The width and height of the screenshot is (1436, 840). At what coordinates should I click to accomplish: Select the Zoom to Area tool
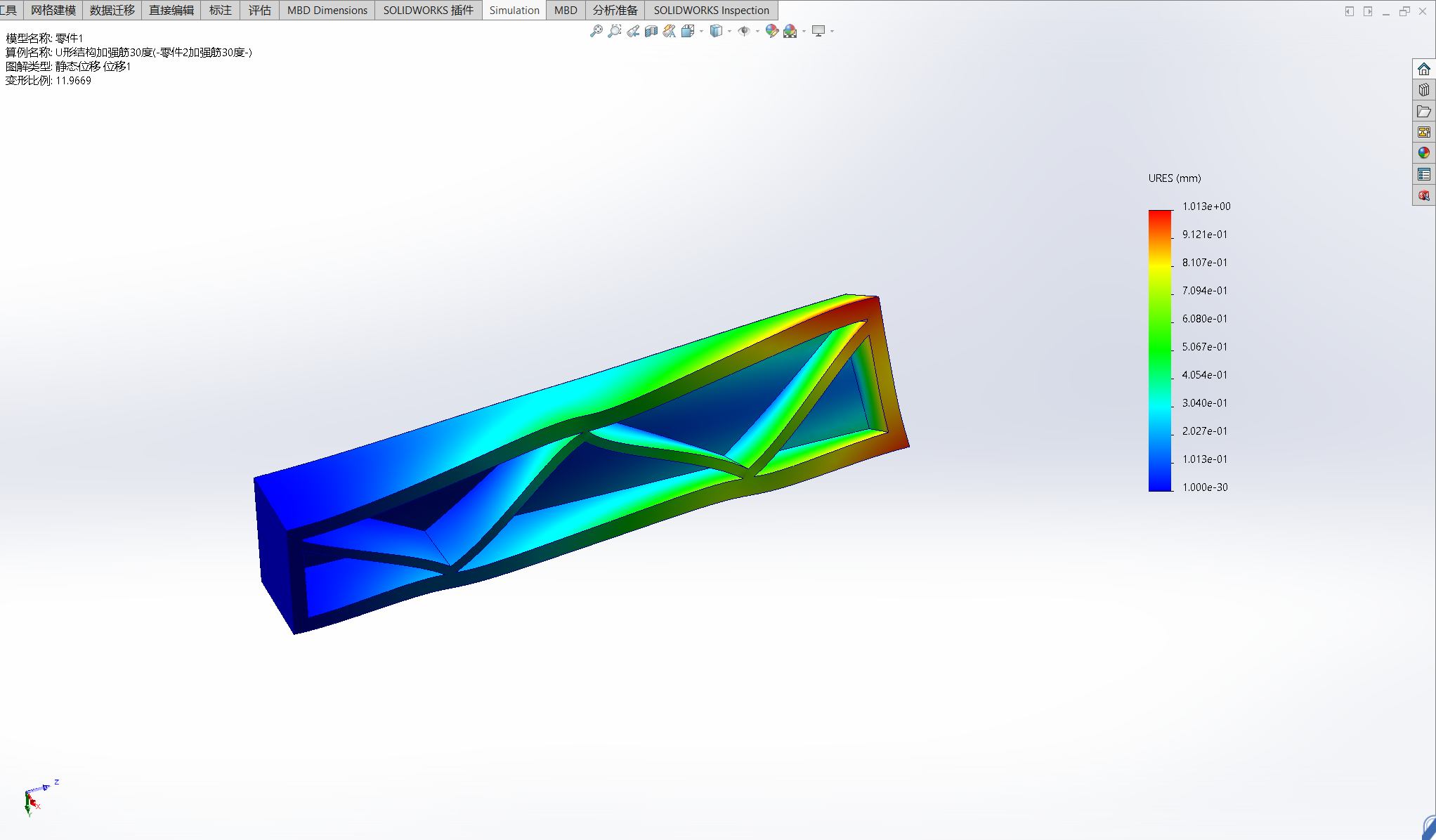614,31
